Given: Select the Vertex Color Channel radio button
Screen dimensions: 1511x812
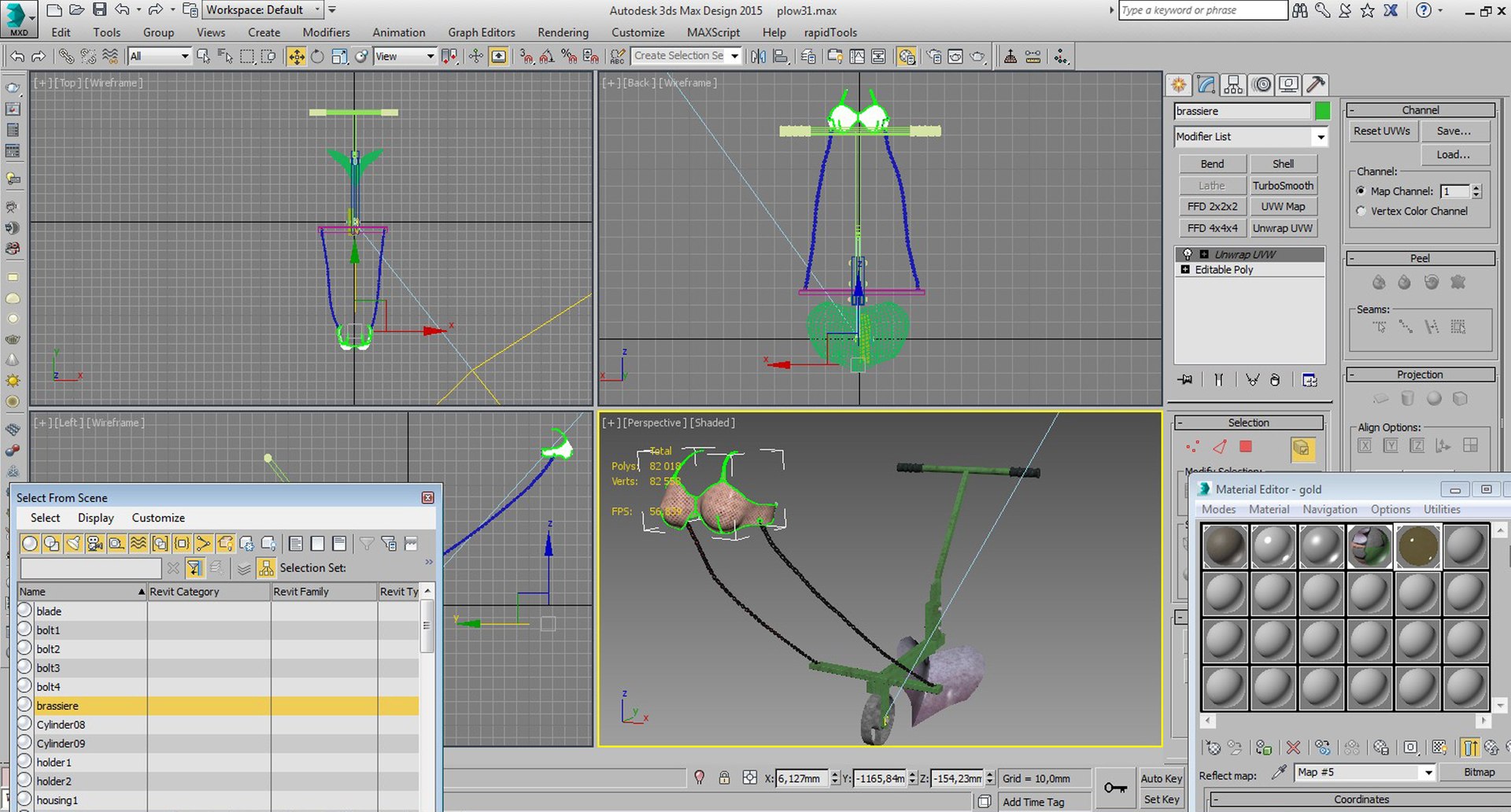Looking at the screenshot, I should click(x=1361, y=211).
